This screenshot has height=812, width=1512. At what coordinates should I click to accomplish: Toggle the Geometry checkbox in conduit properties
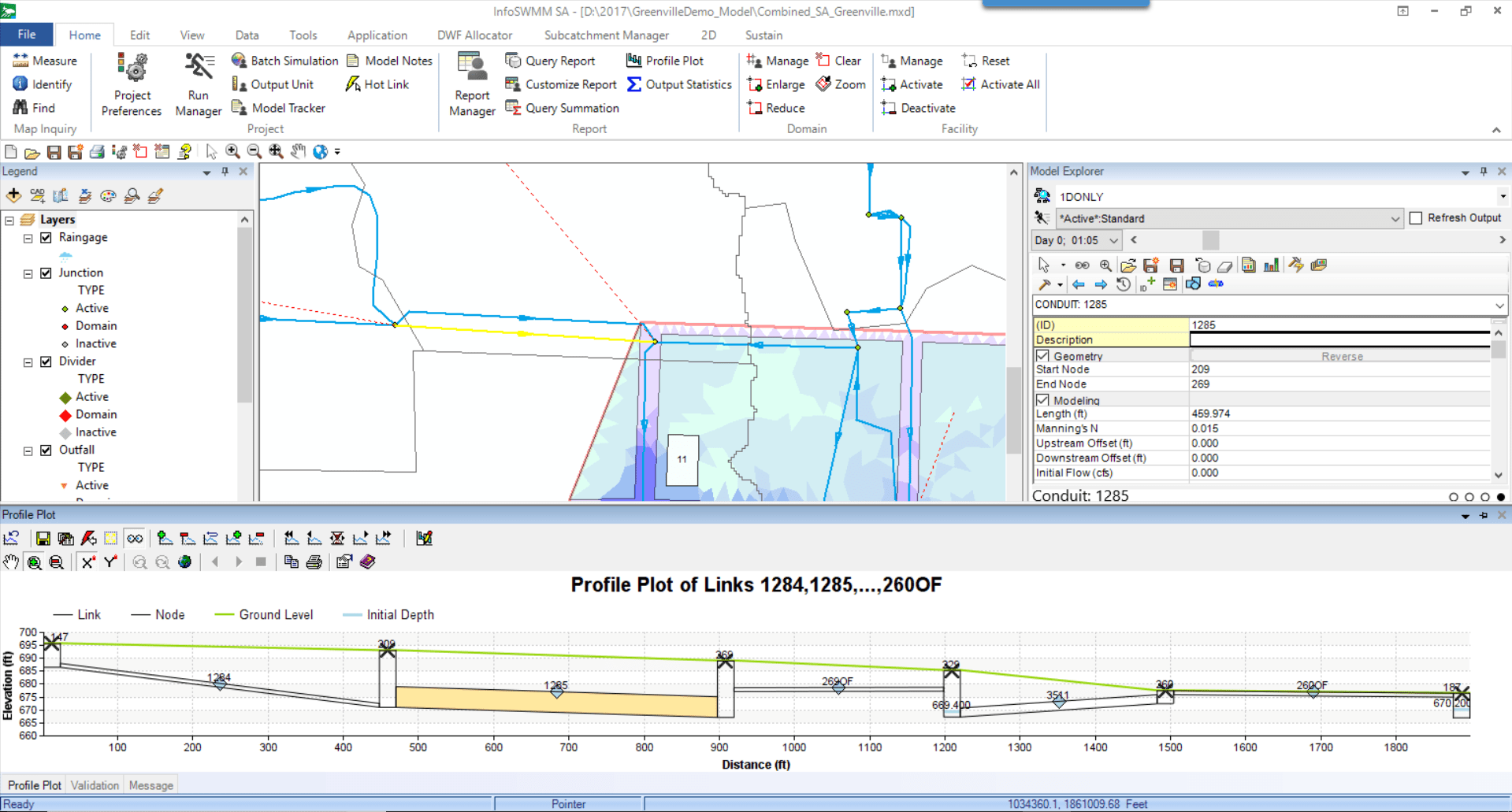1042,355
